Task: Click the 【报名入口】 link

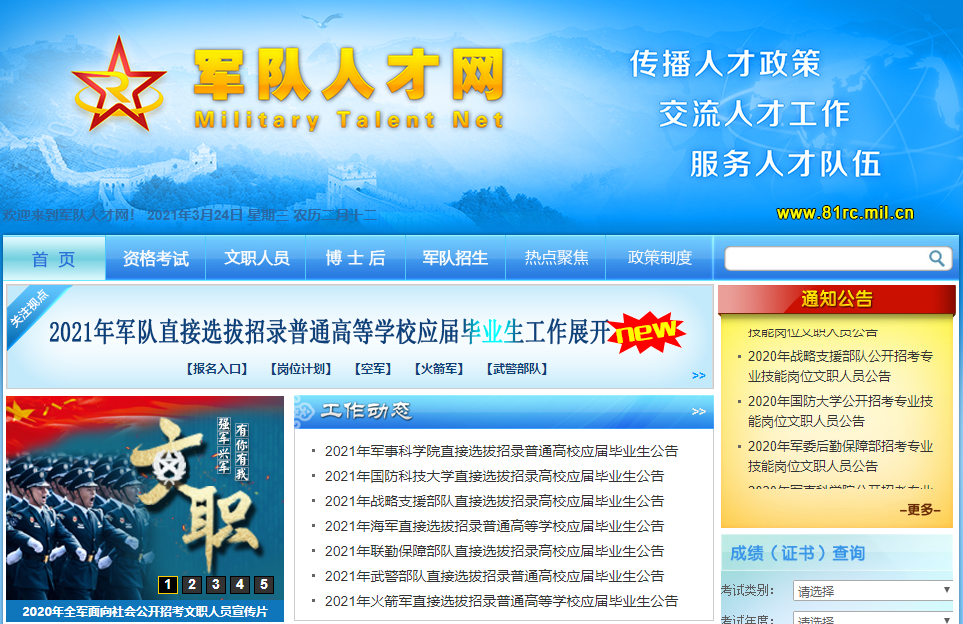Action: point(216,369)
